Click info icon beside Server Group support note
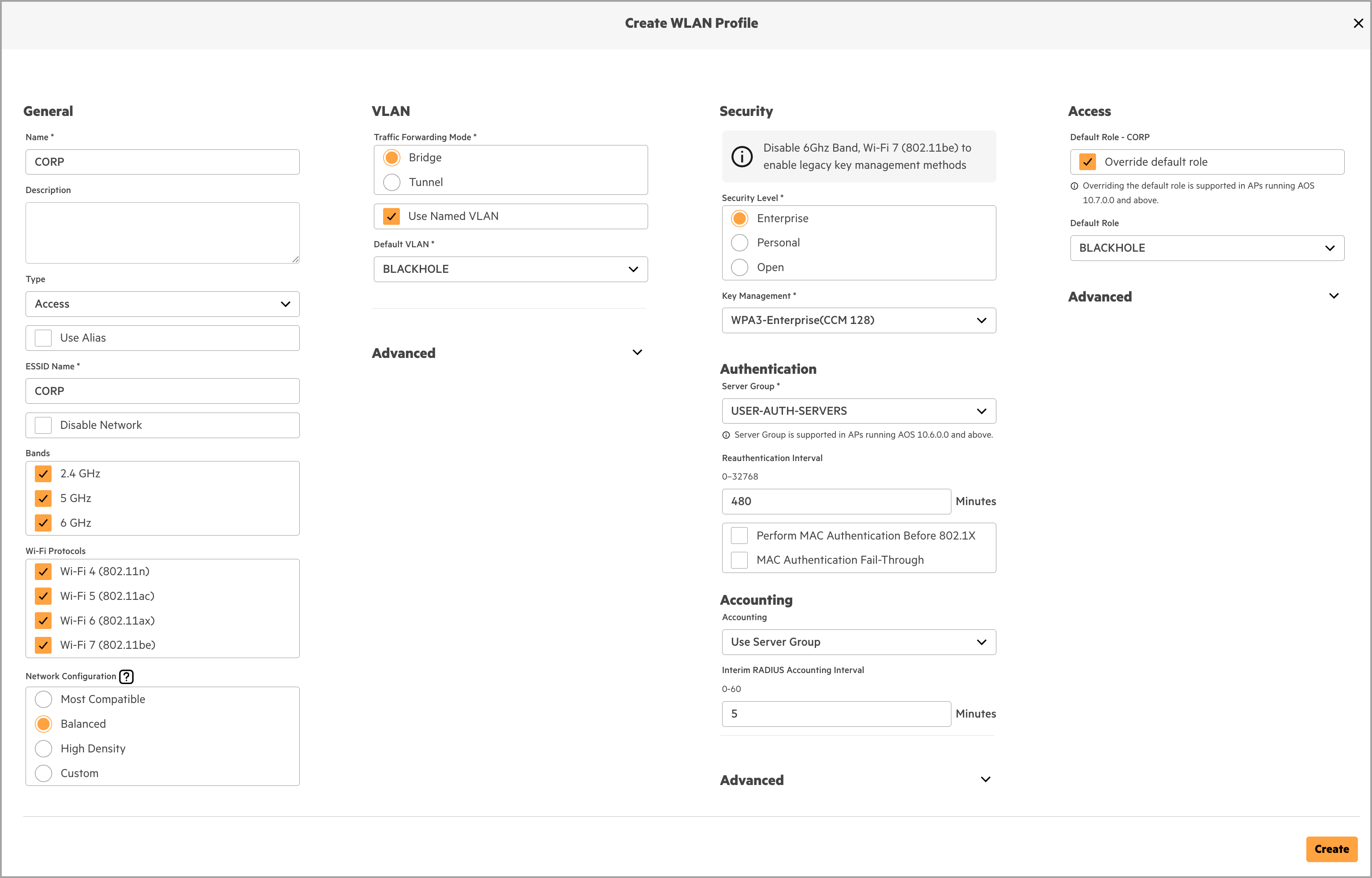1372x878 pixels. [x=726, y=435]
